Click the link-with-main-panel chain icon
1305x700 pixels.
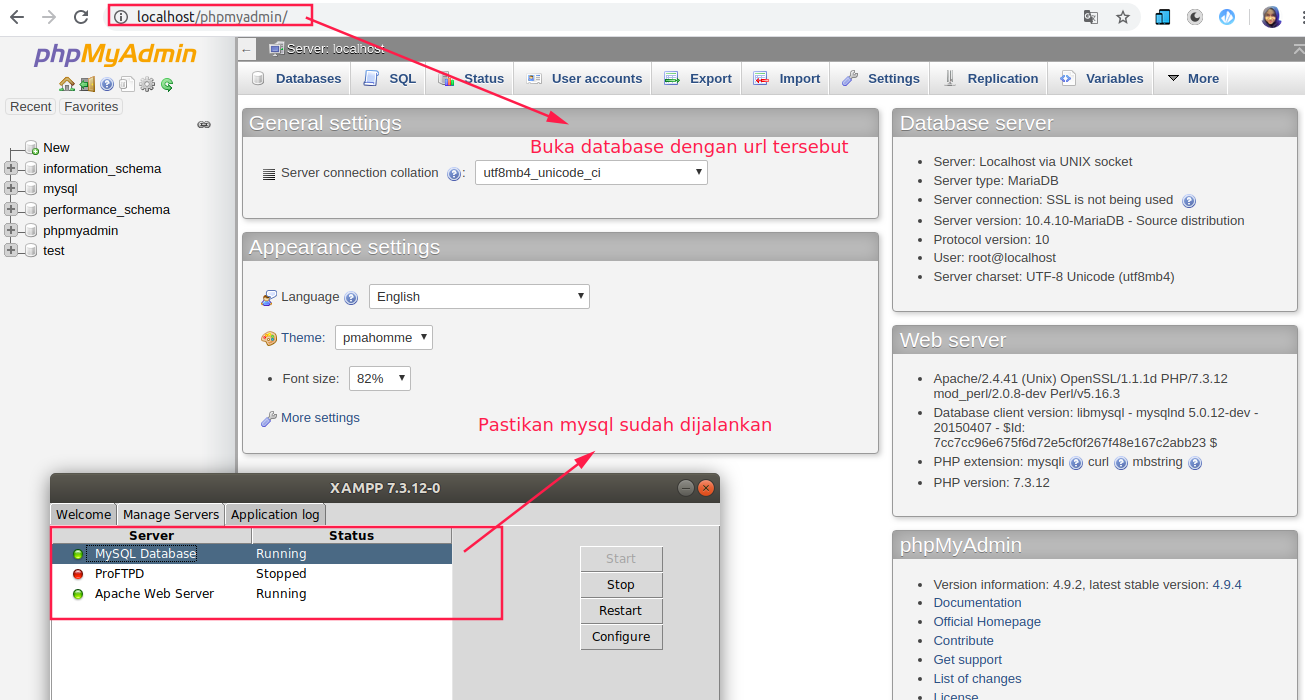pos(204,125)
